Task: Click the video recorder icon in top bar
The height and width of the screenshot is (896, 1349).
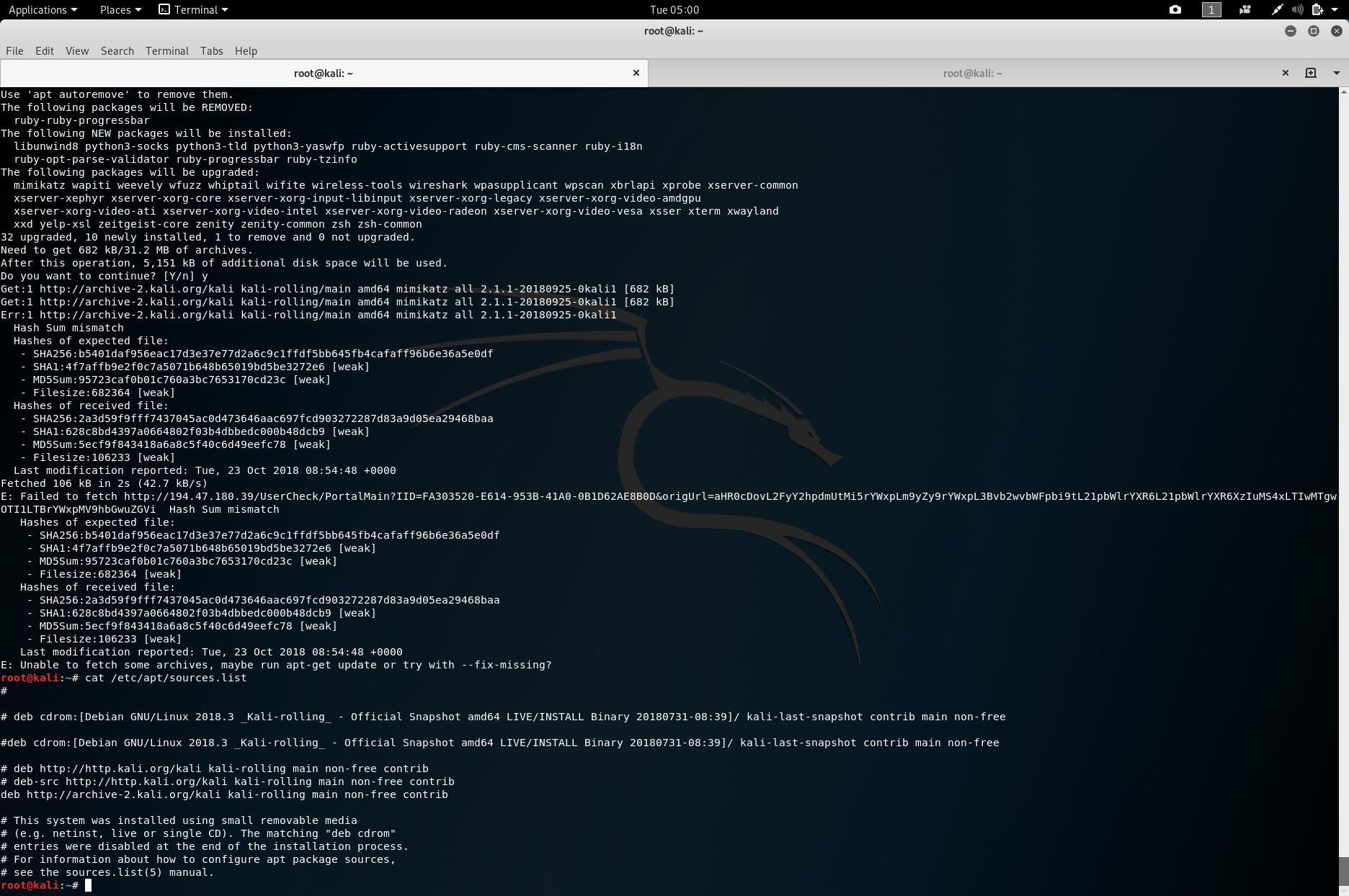Action: [x=1245, y=9]
